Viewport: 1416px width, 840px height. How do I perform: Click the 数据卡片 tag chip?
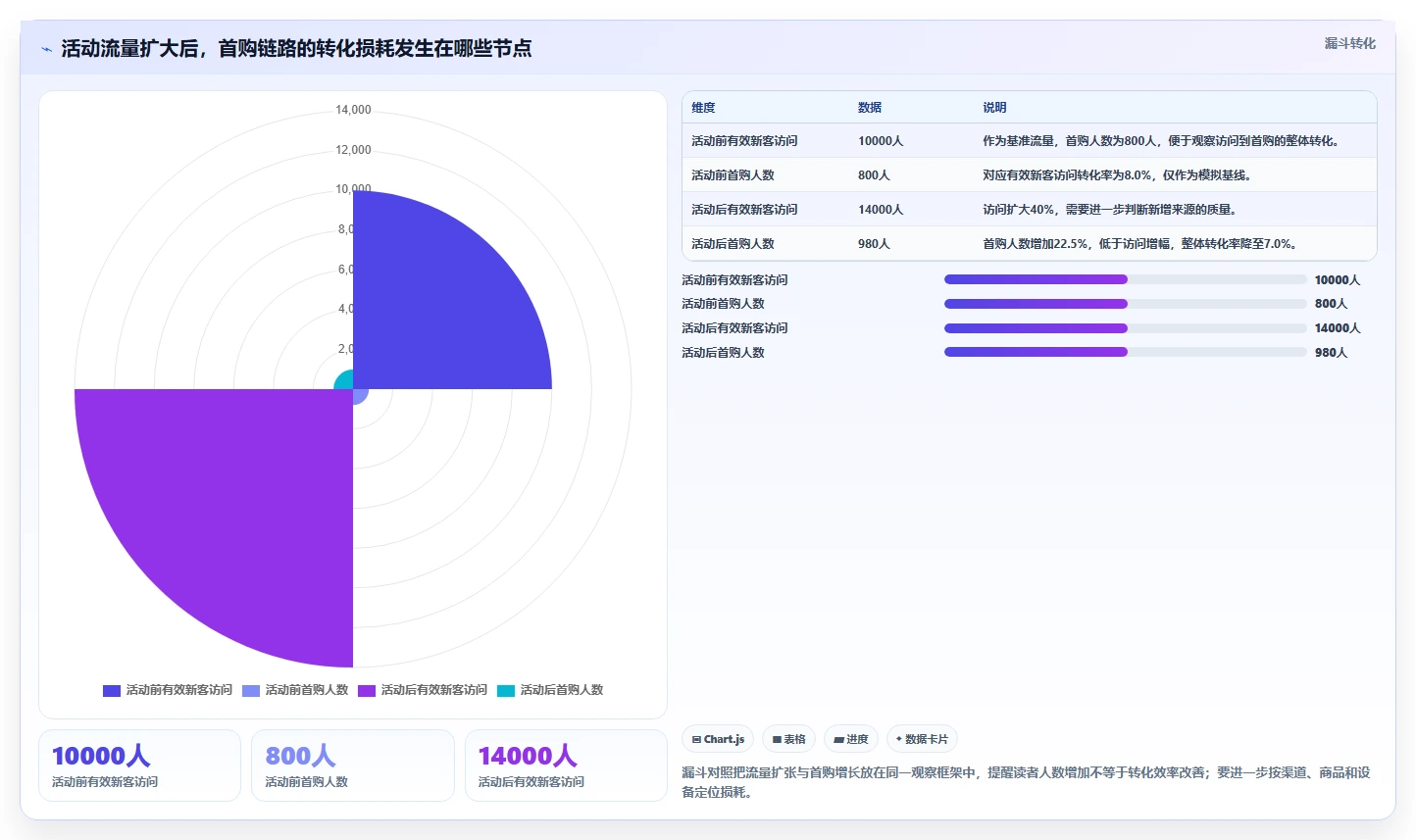922,739
